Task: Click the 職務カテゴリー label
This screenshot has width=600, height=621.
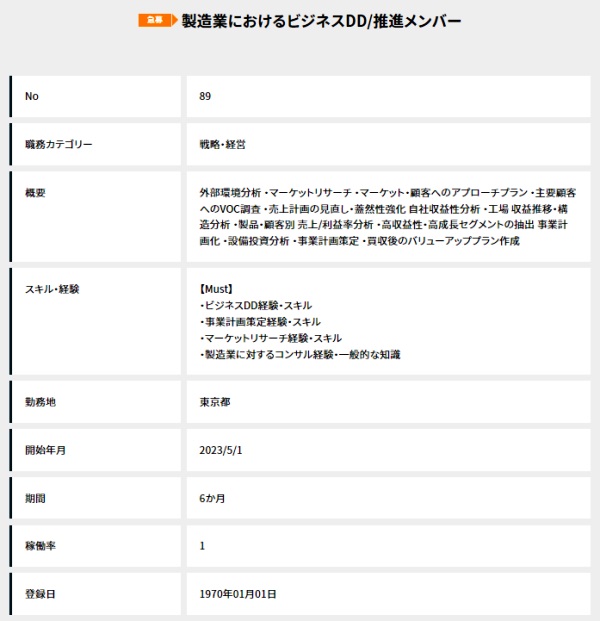Action: click(59, 144)
